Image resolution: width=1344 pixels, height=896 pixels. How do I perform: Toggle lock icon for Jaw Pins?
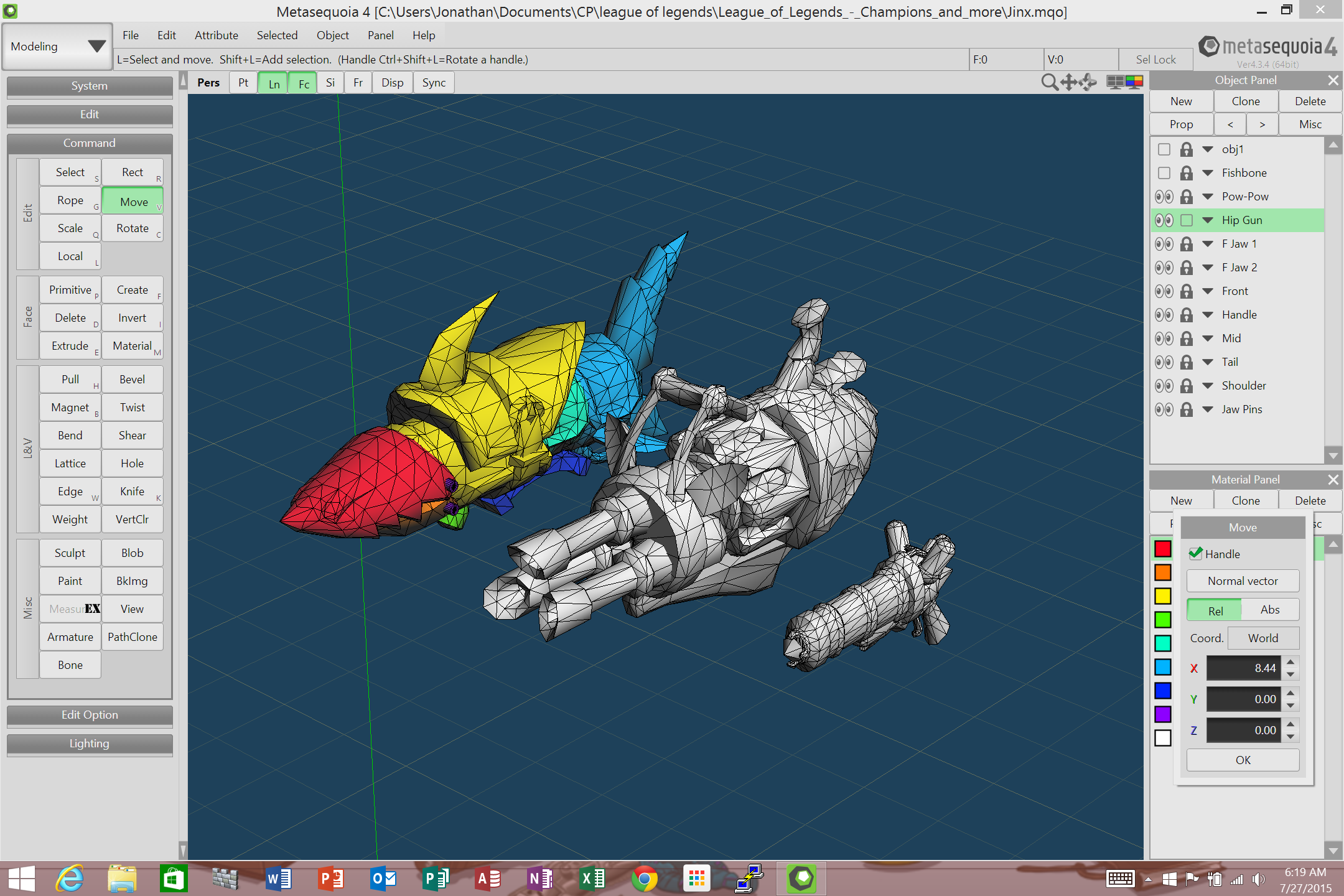coord(1187,409)
